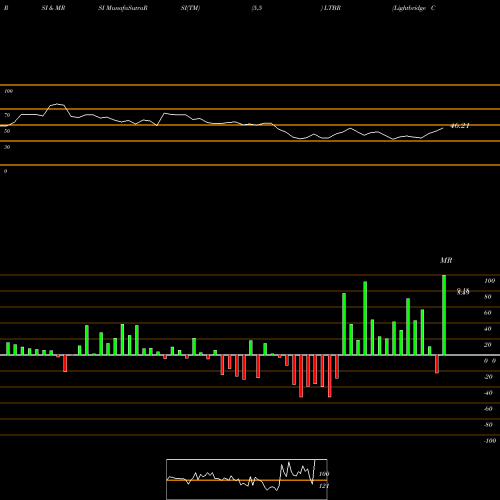Select the "-40" axis label on MR chart
This screenshot has width=500, height=500.
click(488, 393)
